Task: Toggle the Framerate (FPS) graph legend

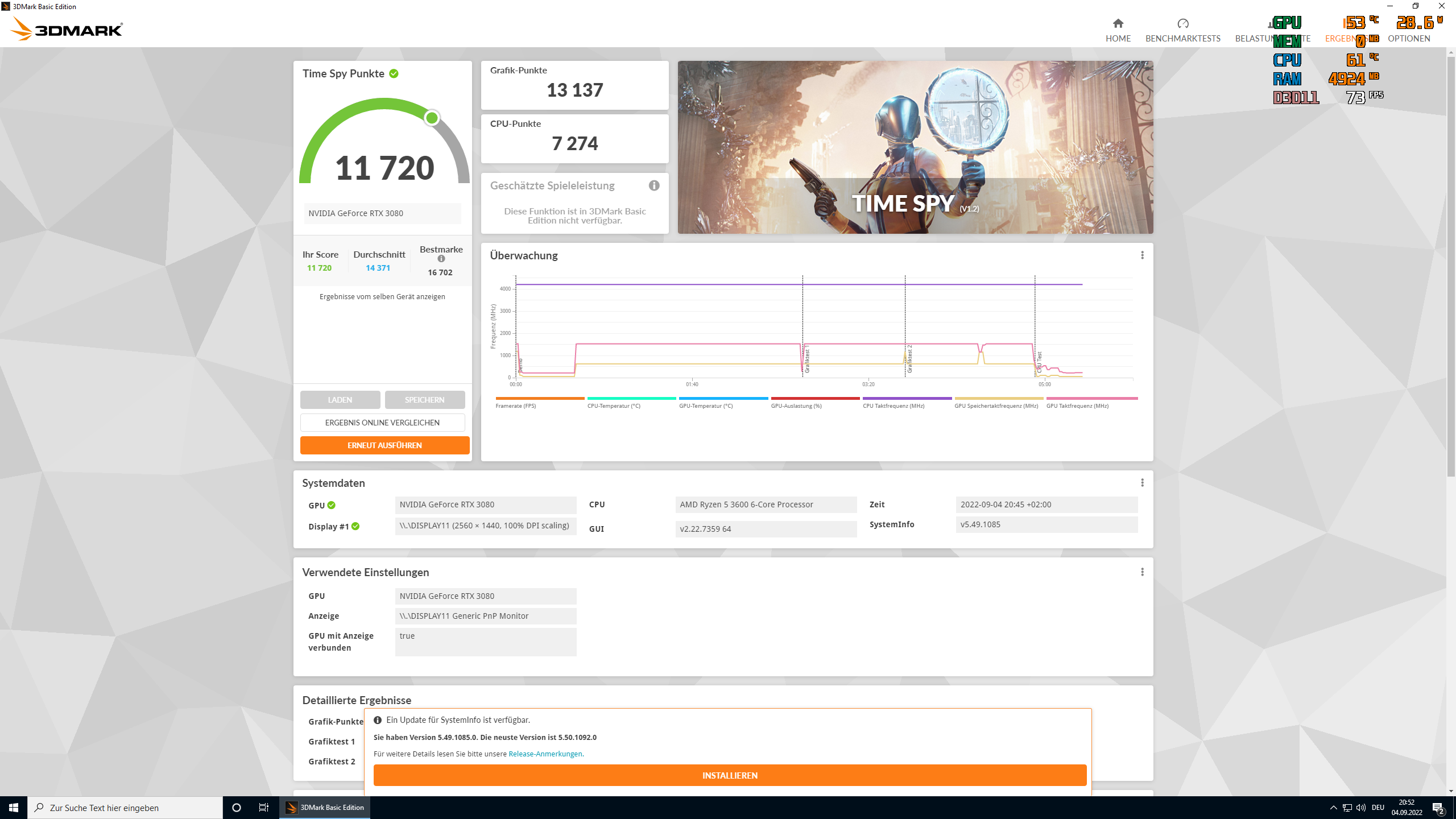Action: 515,406
